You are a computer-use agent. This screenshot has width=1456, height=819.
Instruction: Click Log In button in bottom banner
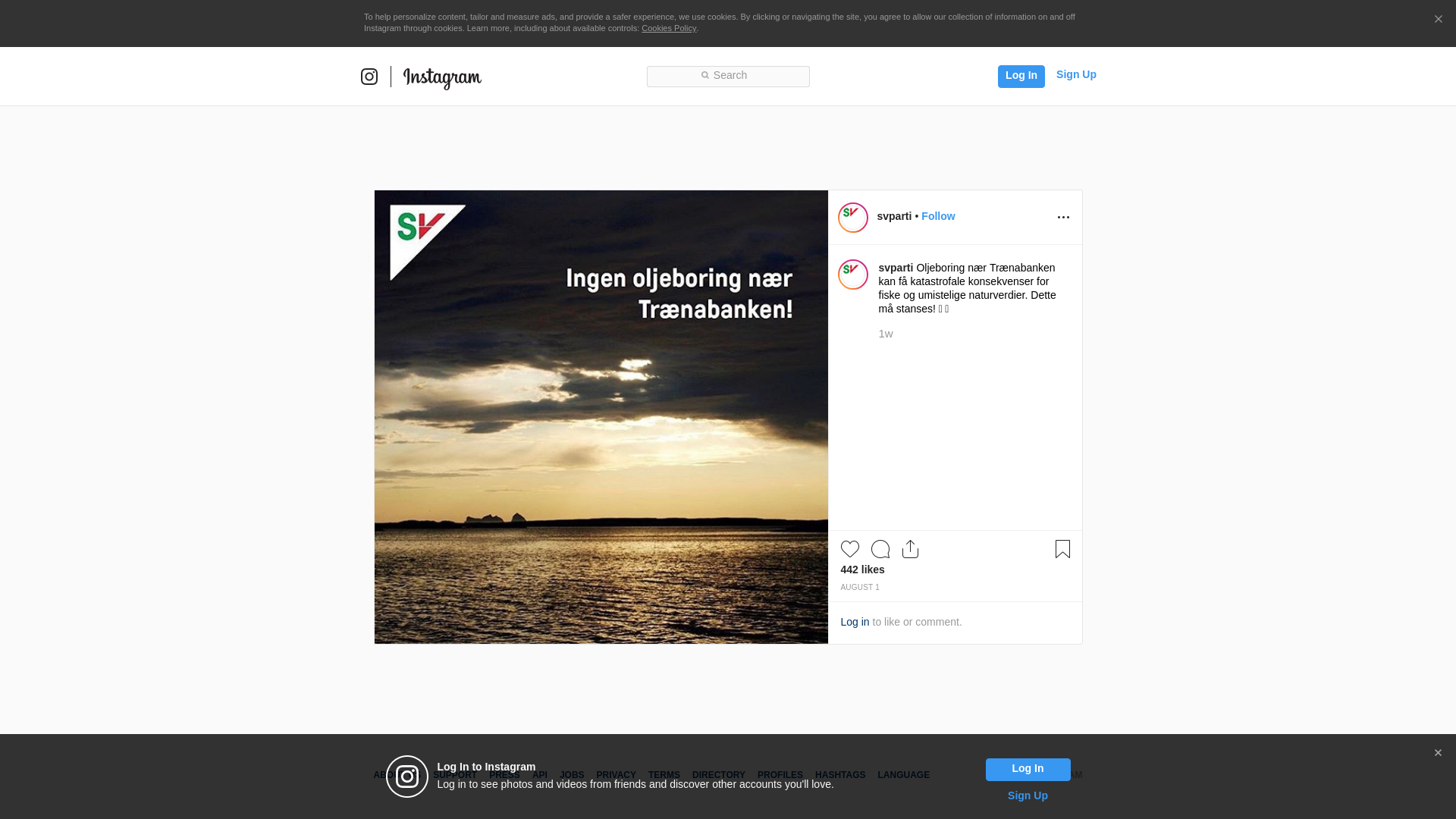(x=1028, y=770)
